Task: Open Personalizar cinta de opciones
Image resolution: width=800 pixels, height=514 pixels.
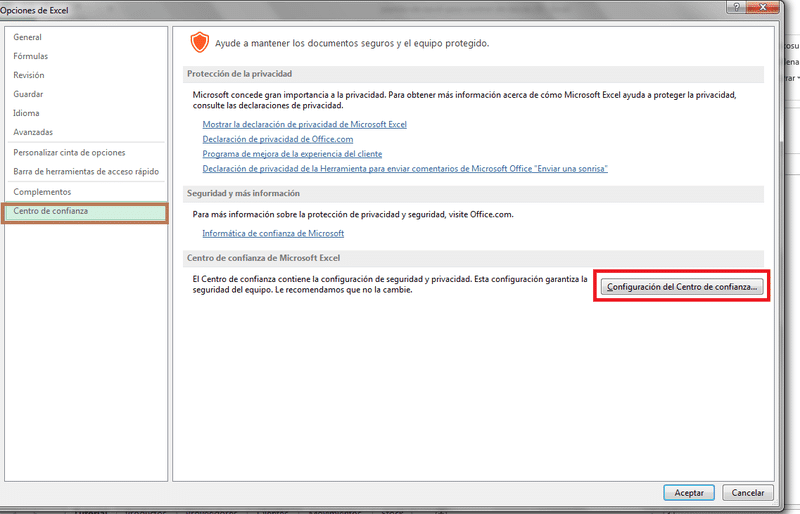Action: click(69, 153)
